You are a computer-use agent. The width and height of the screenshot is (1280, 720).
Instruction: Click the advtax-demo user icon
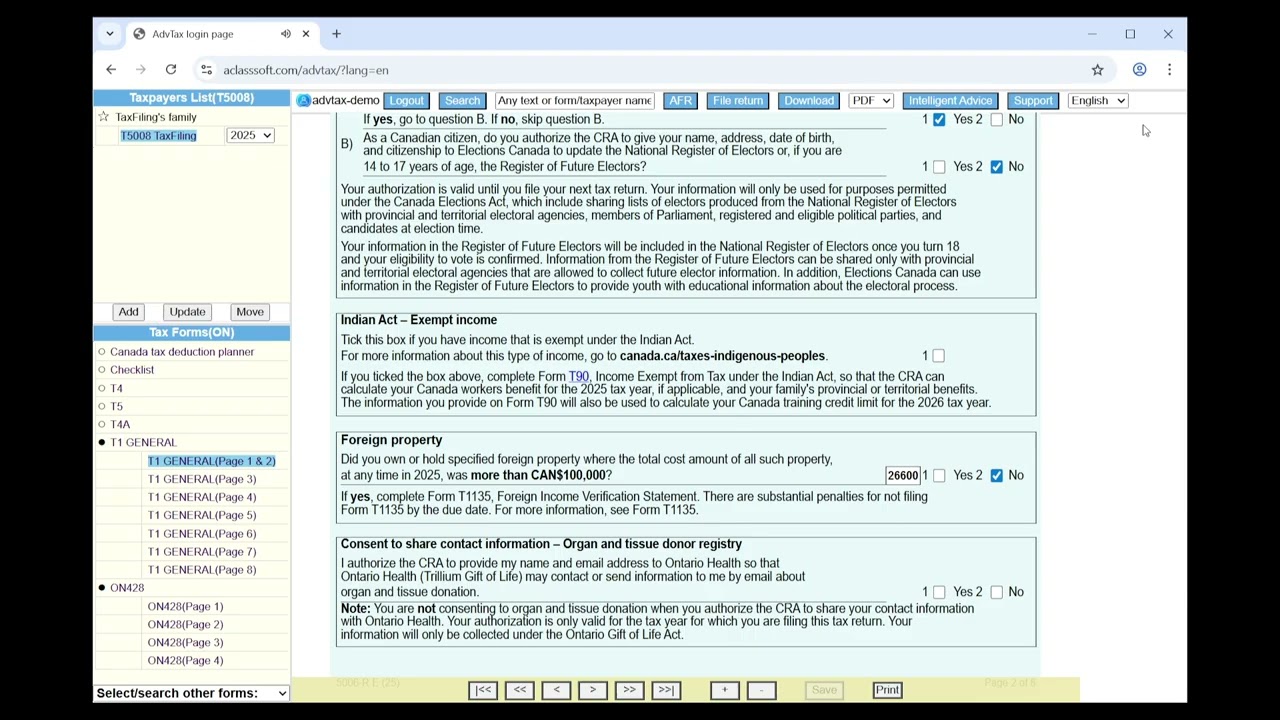[303, 100]
